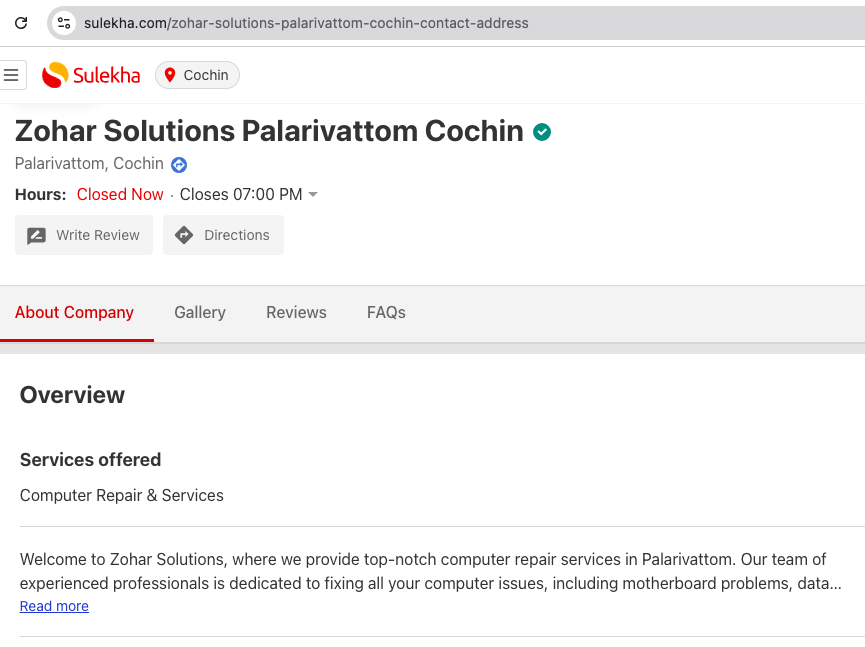Image resolution: width=865 pixels, height=647 pixels.
Task: Click the blue Google listing icon
Action: click(179, 165)
